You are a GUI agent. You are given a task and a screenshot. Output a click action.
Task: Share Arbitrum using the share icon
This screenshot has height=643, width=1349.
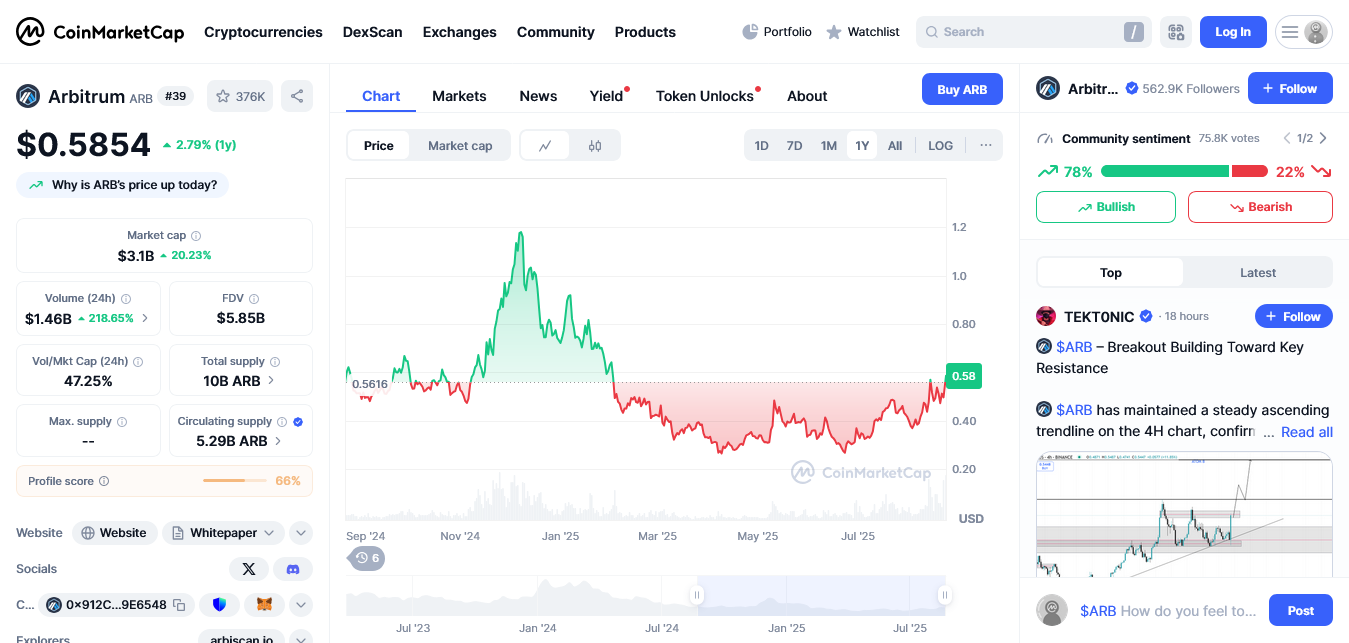click(x=297, y=96)
